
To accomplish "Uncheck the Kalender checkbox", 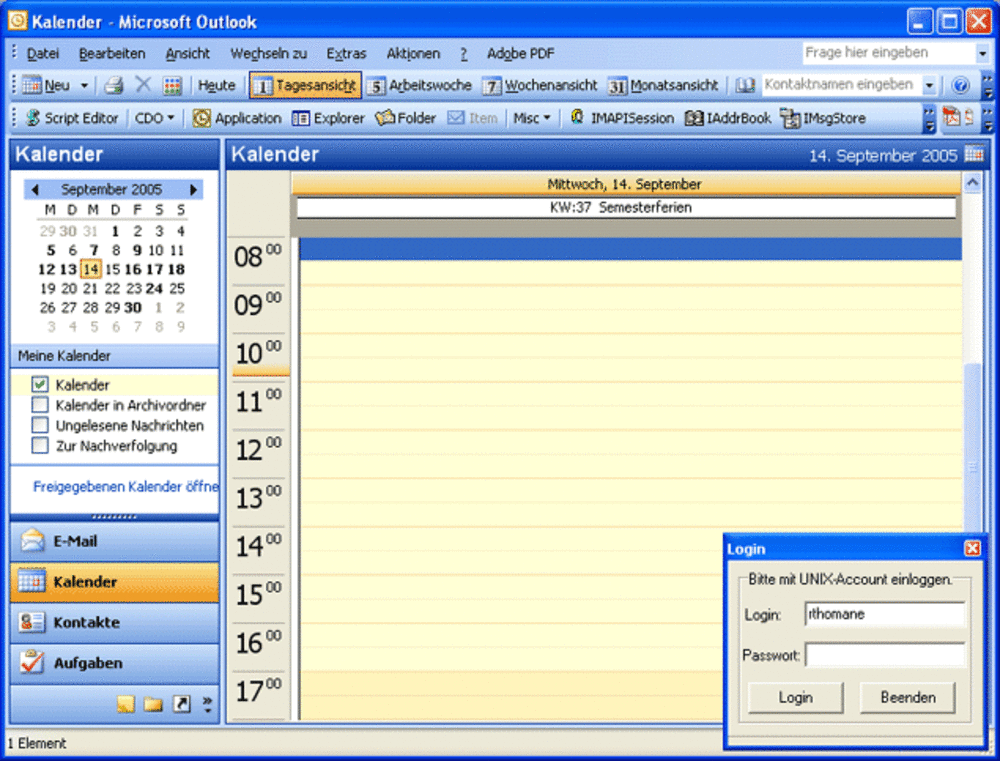I will (40, 385).
